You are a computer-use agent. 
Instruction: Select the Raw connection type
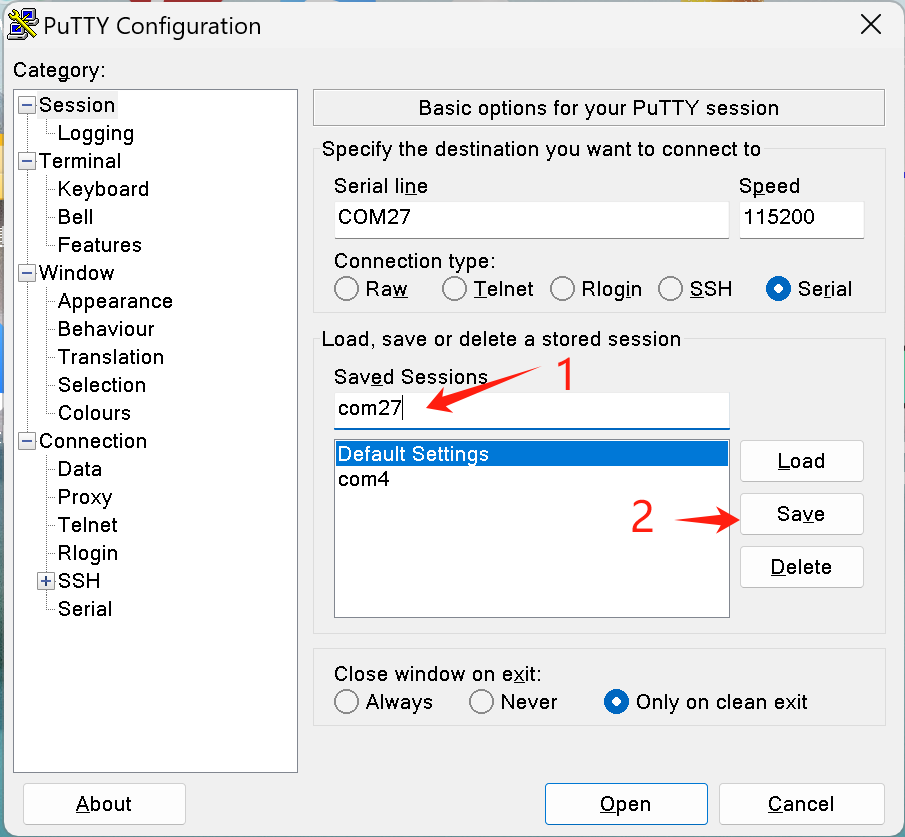[x=347, y=289]
